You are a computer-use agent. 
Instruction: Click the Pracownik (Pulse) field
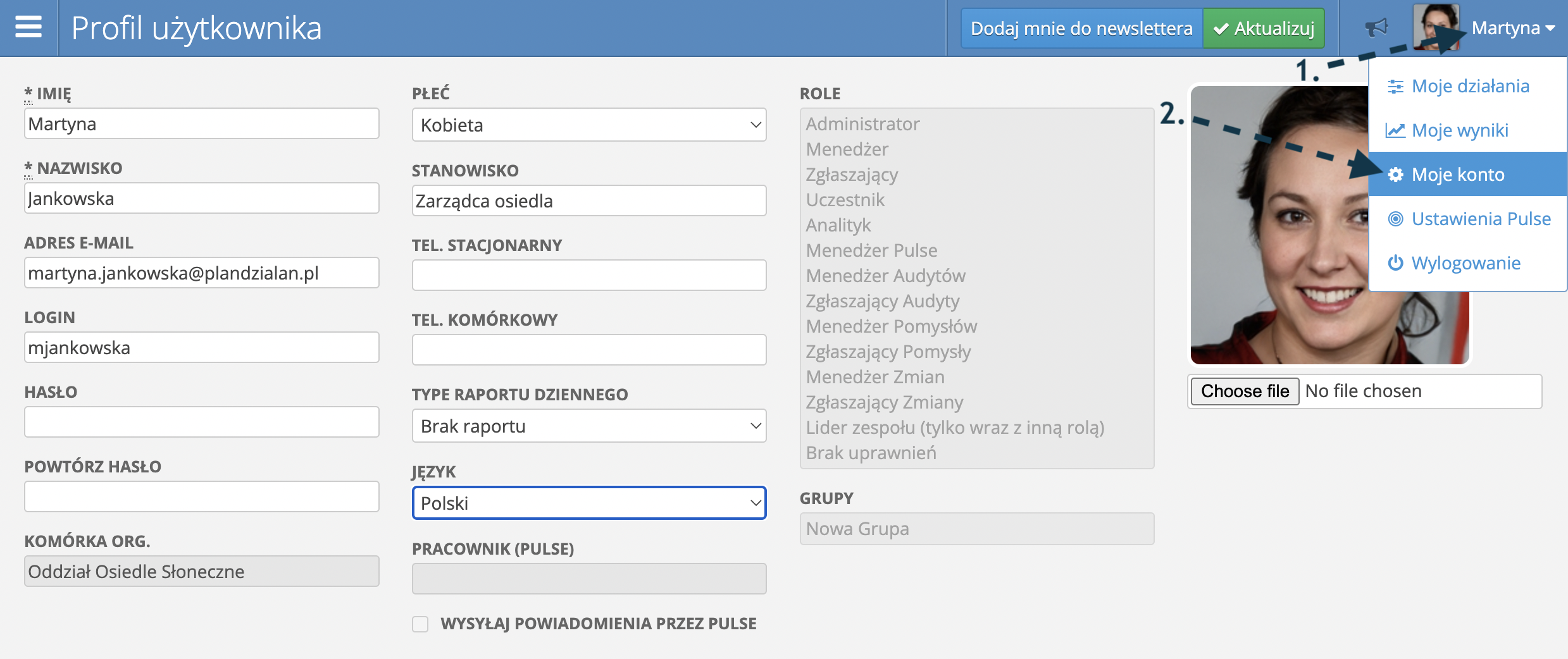tap(589, 579)
